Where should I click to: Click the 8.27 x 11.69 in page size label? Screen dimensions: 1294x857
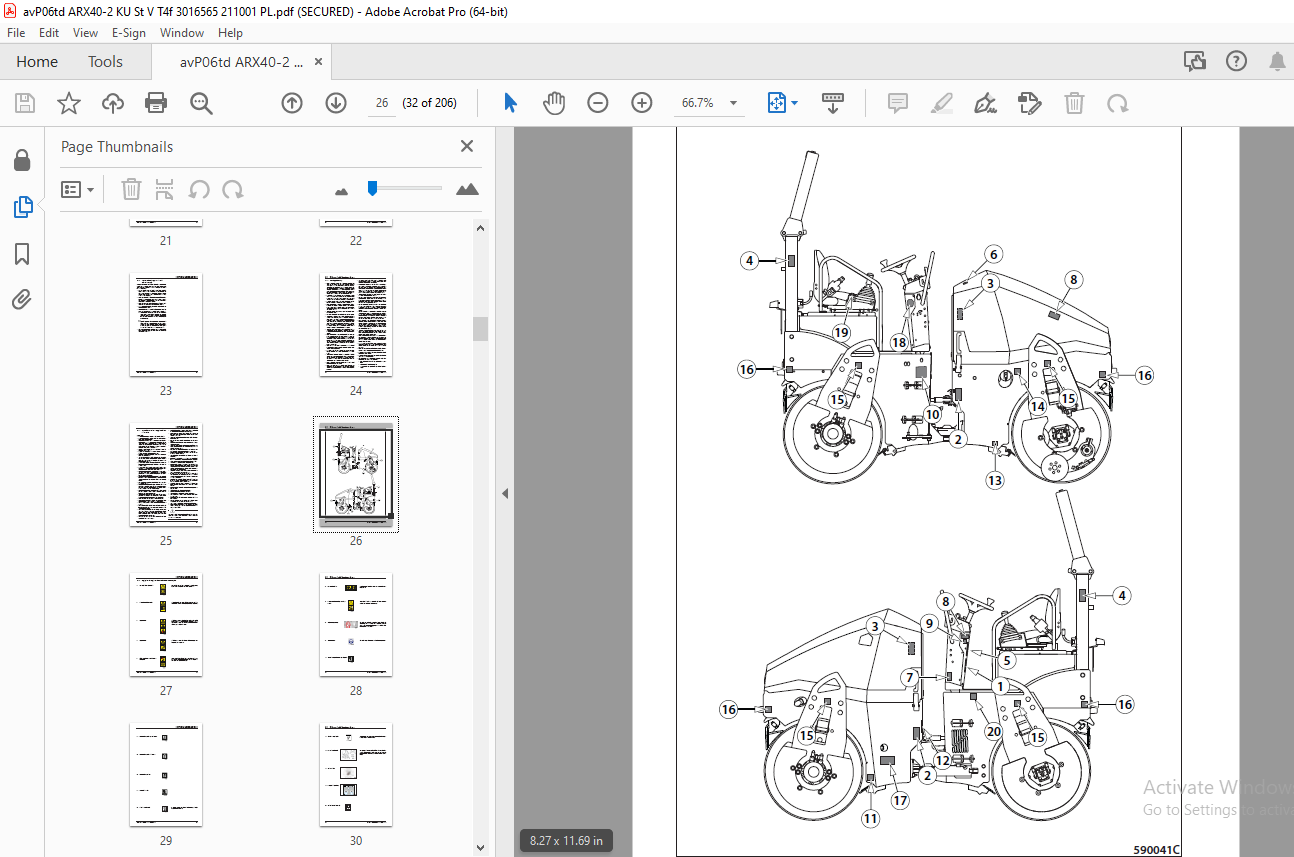[567, 841]
